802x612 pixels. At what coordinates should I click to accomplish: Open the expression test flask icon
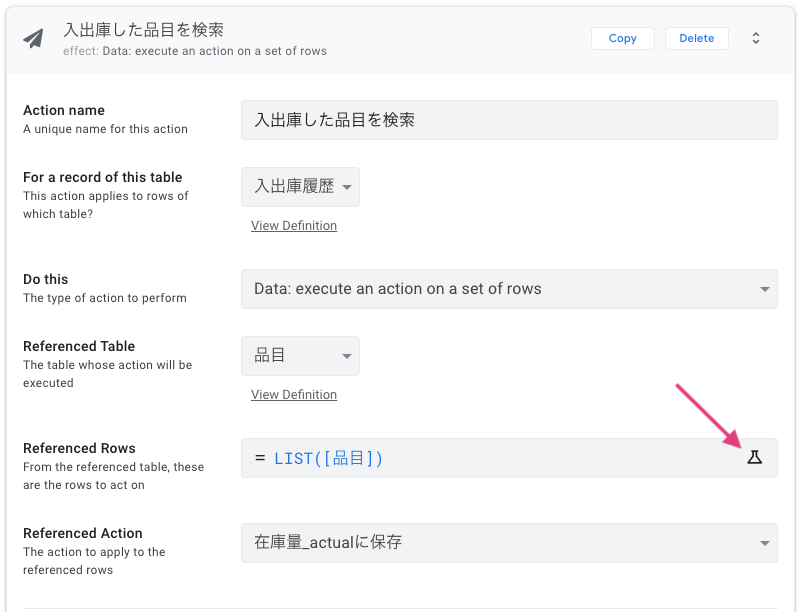tap(754, 457)
